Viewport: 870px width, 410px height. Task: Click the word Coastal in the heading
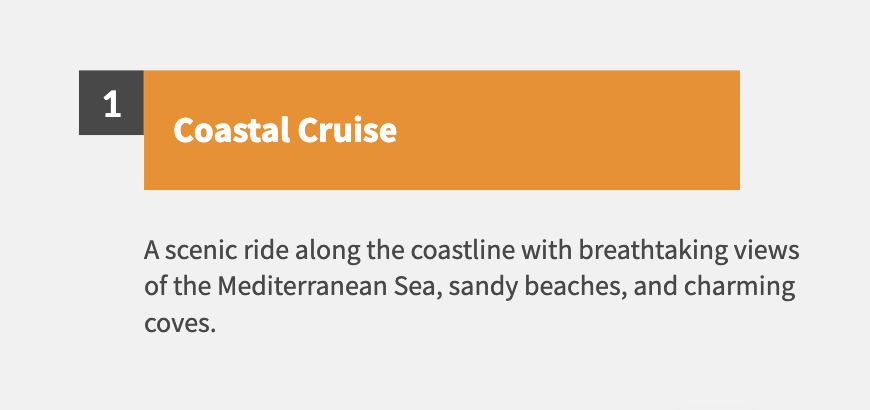[231, 130]
